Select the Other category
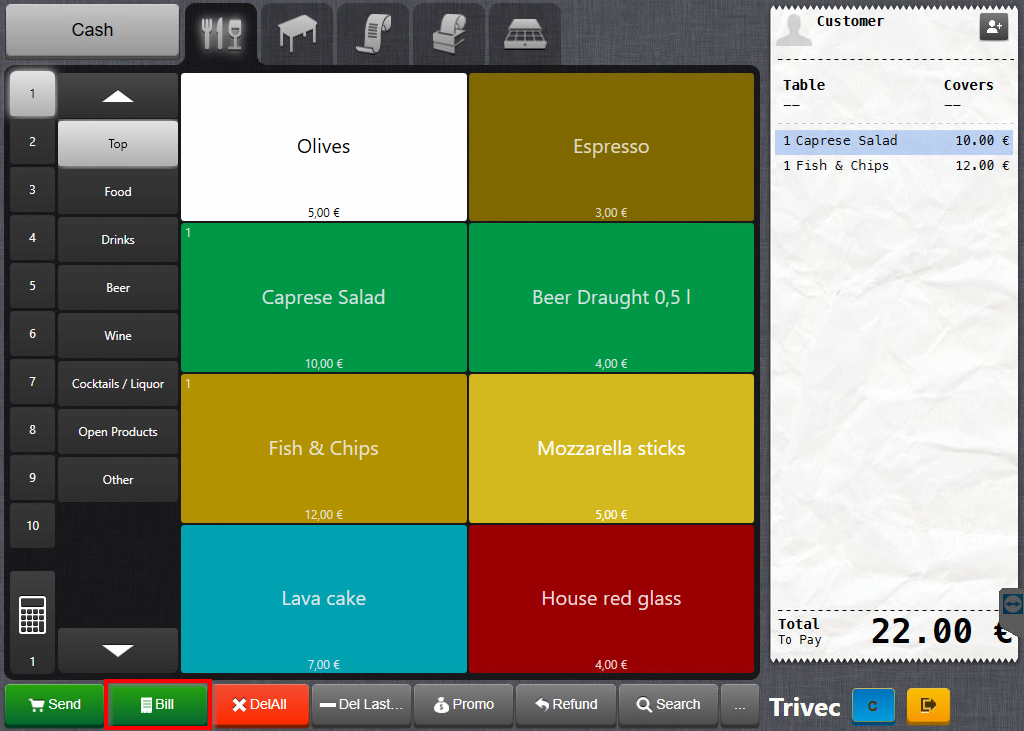The height and width of the screenshot is (731, 1024). (x=118, y=480)
